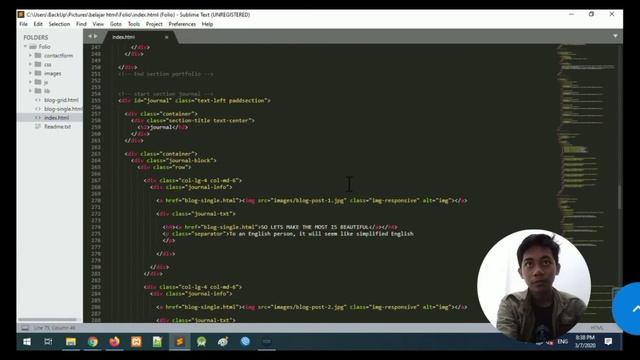
Task: Click the images folder name
Action: pos(53,73)
